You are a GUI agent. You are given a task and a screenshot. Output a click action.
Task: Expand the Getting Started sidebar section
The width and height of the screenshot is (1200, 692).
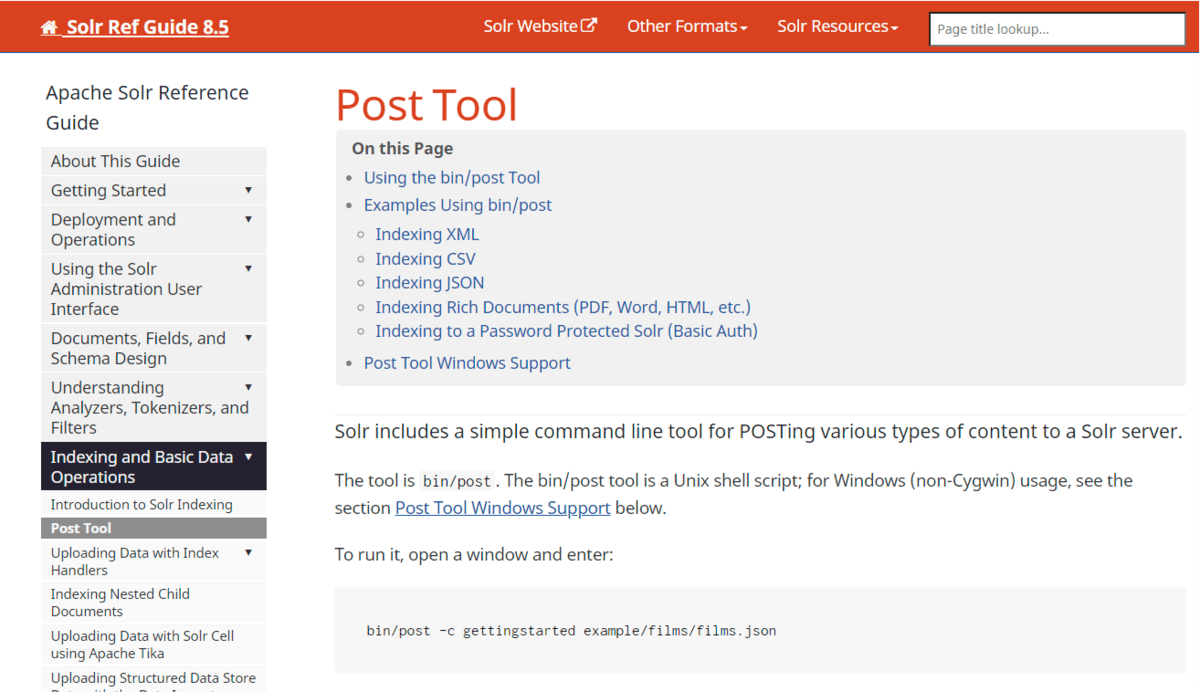[248, 190]
